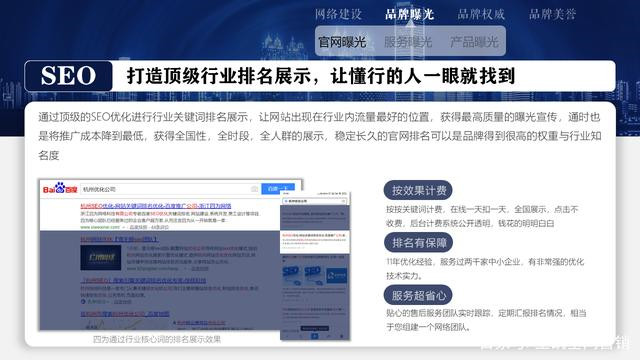Image resolution: width=640 pixels, height=360 pixels.
Task: Switch to the 品牌权威 tab
Action: point(481,14)
